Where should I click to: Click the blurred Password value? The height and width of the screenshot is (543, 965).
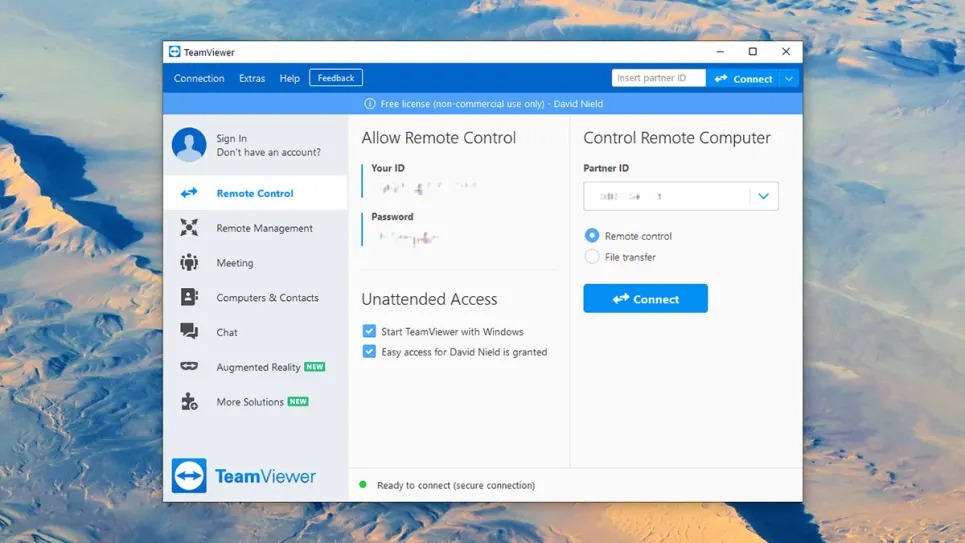pyautogui.click(x=408, y=237)
